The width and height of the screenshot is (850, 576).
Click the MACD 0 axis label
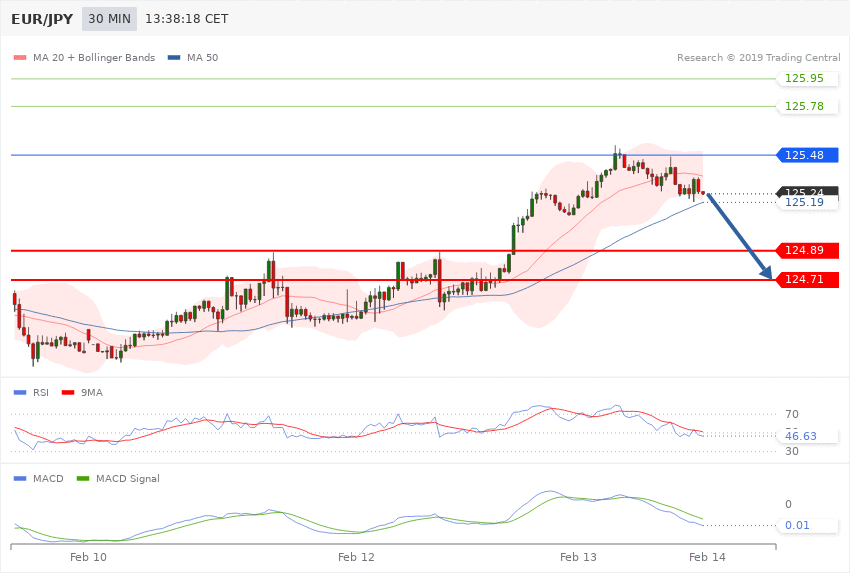[x=788, y=504]
